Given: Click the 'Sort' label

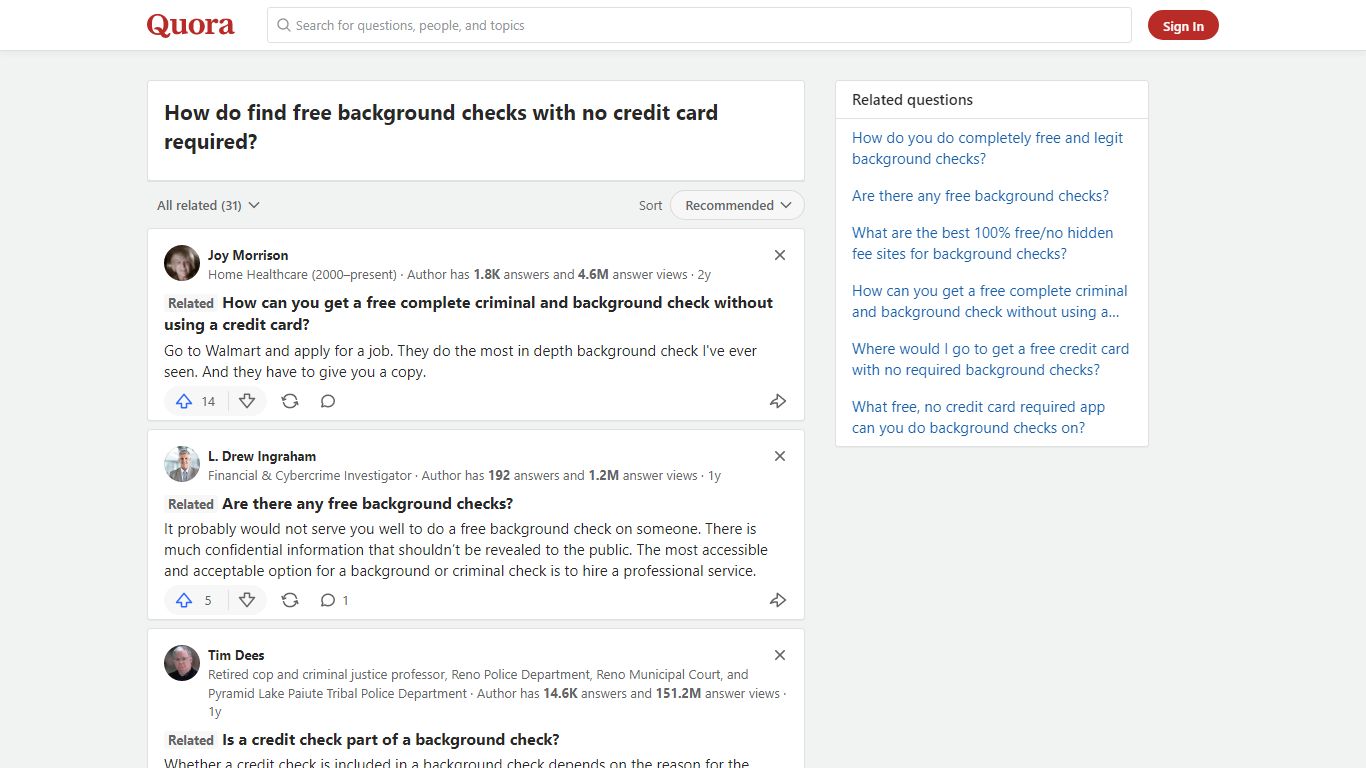Looking at the screenshot, I should [650, 205].
